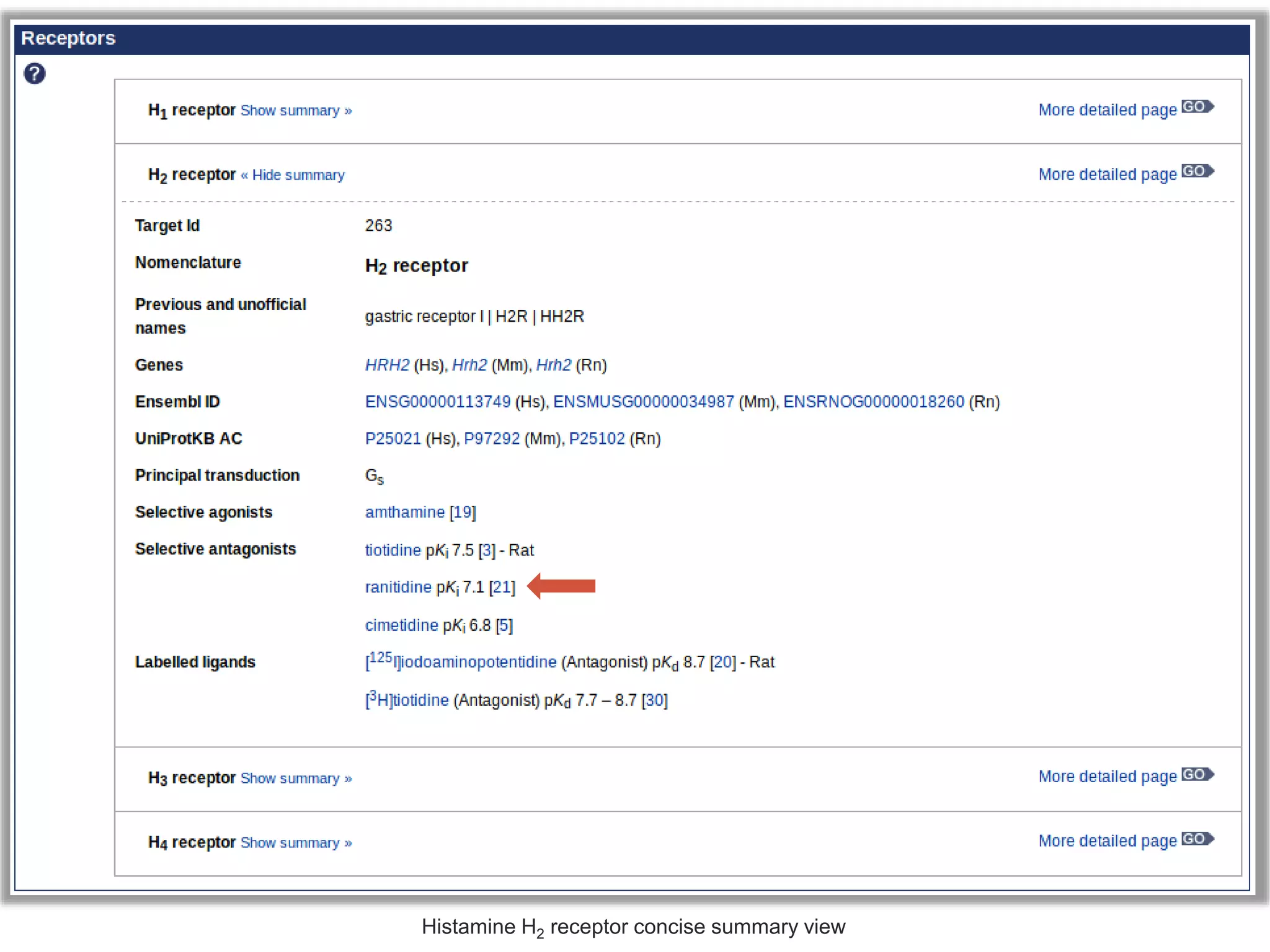Click GO icon for H2 receptor detailed page
The width and height of the screenshot is (1270, 952).
pyautogui.click(x=1197, y=171)
